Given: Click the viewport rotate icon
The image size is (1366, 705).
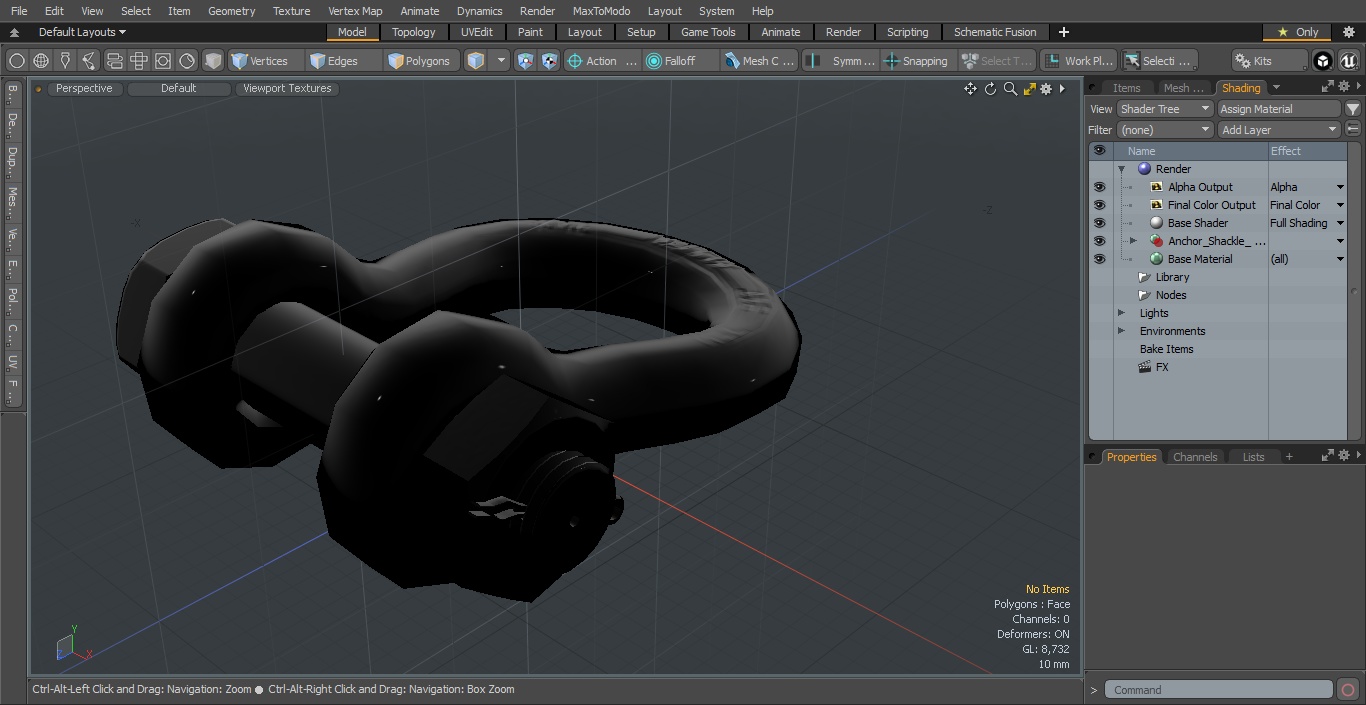Looking at the screenshot, I should (x=990, y=89).
